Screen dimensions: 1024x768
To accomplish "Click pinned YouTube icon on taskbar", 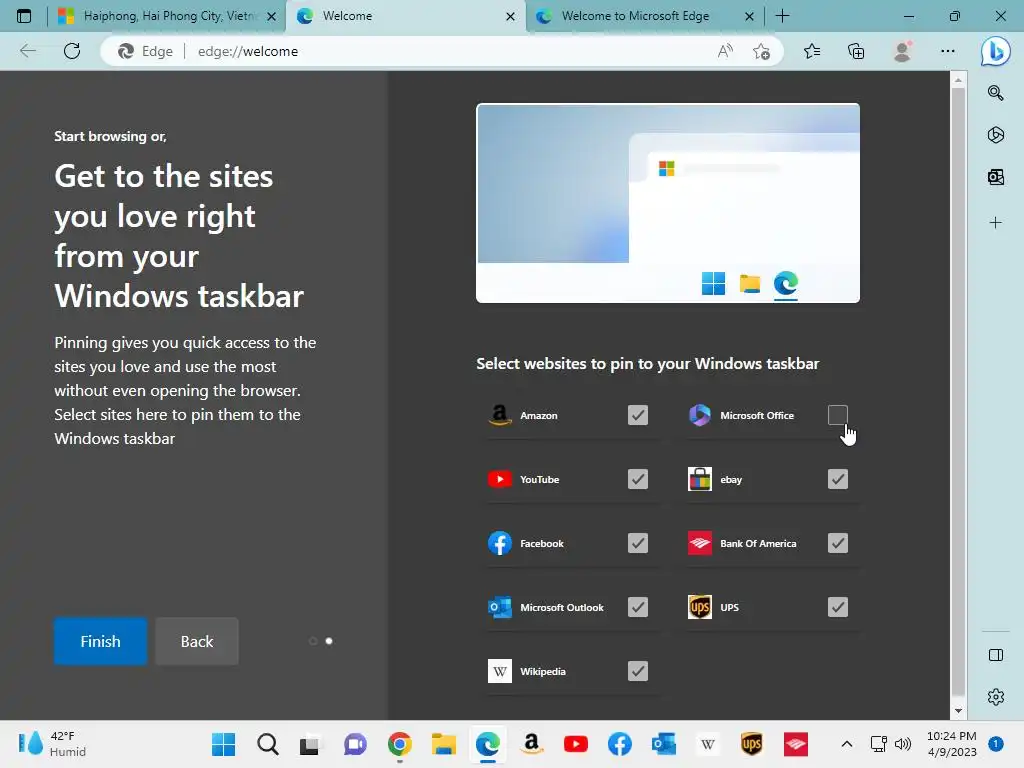I will (x=576, y=744).
